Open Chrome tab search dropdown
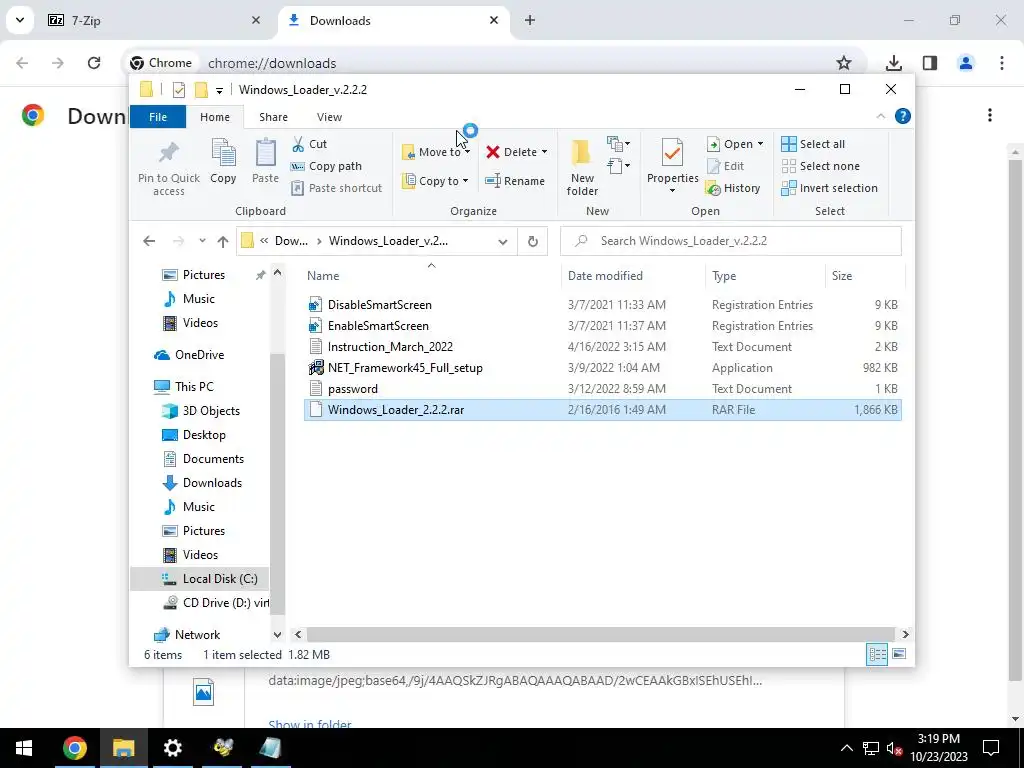Screen dimensions: 1024x768 pos(20,20)
